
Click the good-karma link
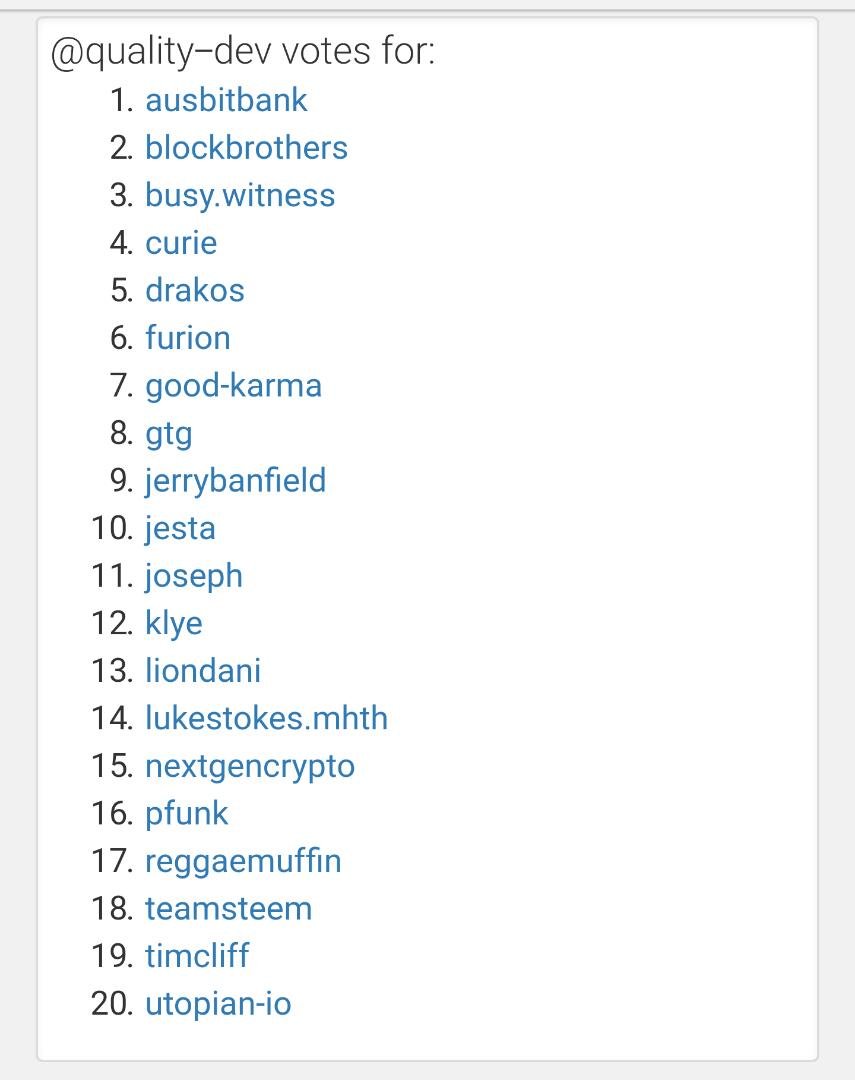tap(234, 386)
